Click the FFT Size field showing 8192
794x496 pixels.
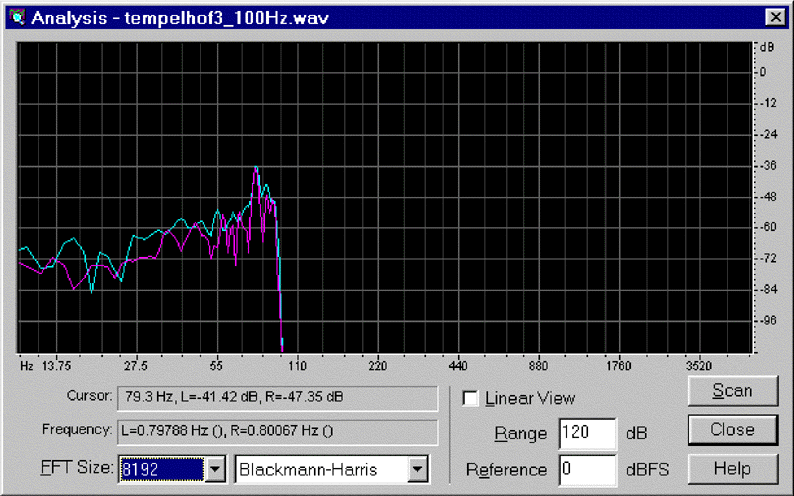click(162, 469)
